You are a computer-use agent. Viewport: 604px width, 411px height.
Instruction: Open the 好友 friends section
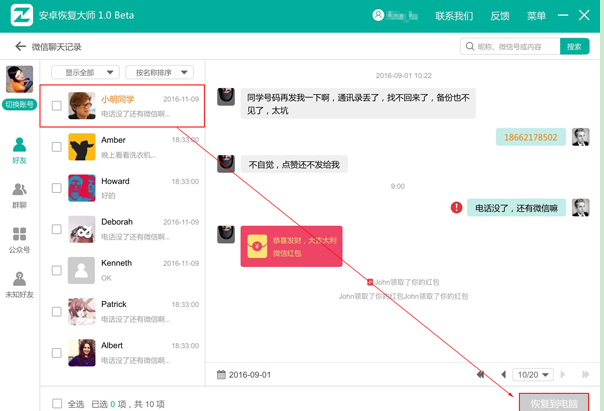coord(19,151)
